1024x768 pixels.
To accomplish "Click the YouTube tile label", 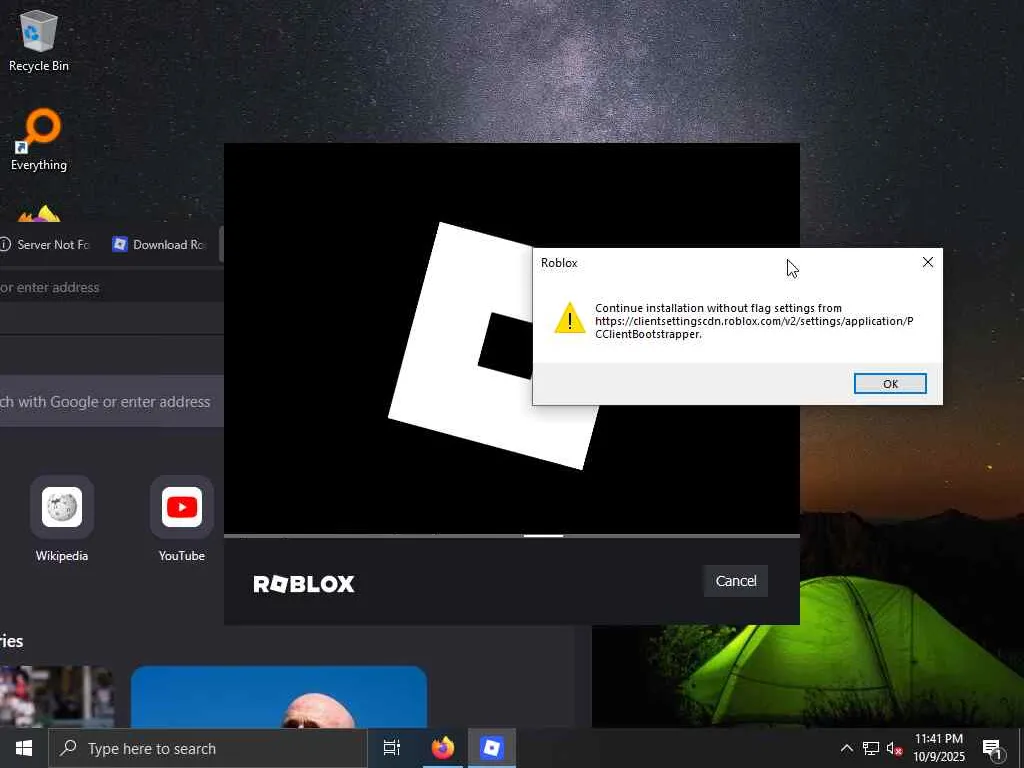I will click(182, 556).
